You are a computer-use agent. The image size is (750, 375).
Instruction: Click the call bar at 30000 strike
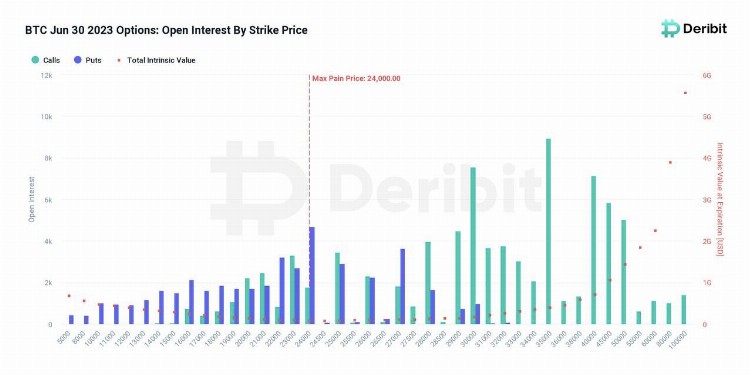tap(473, 246)
